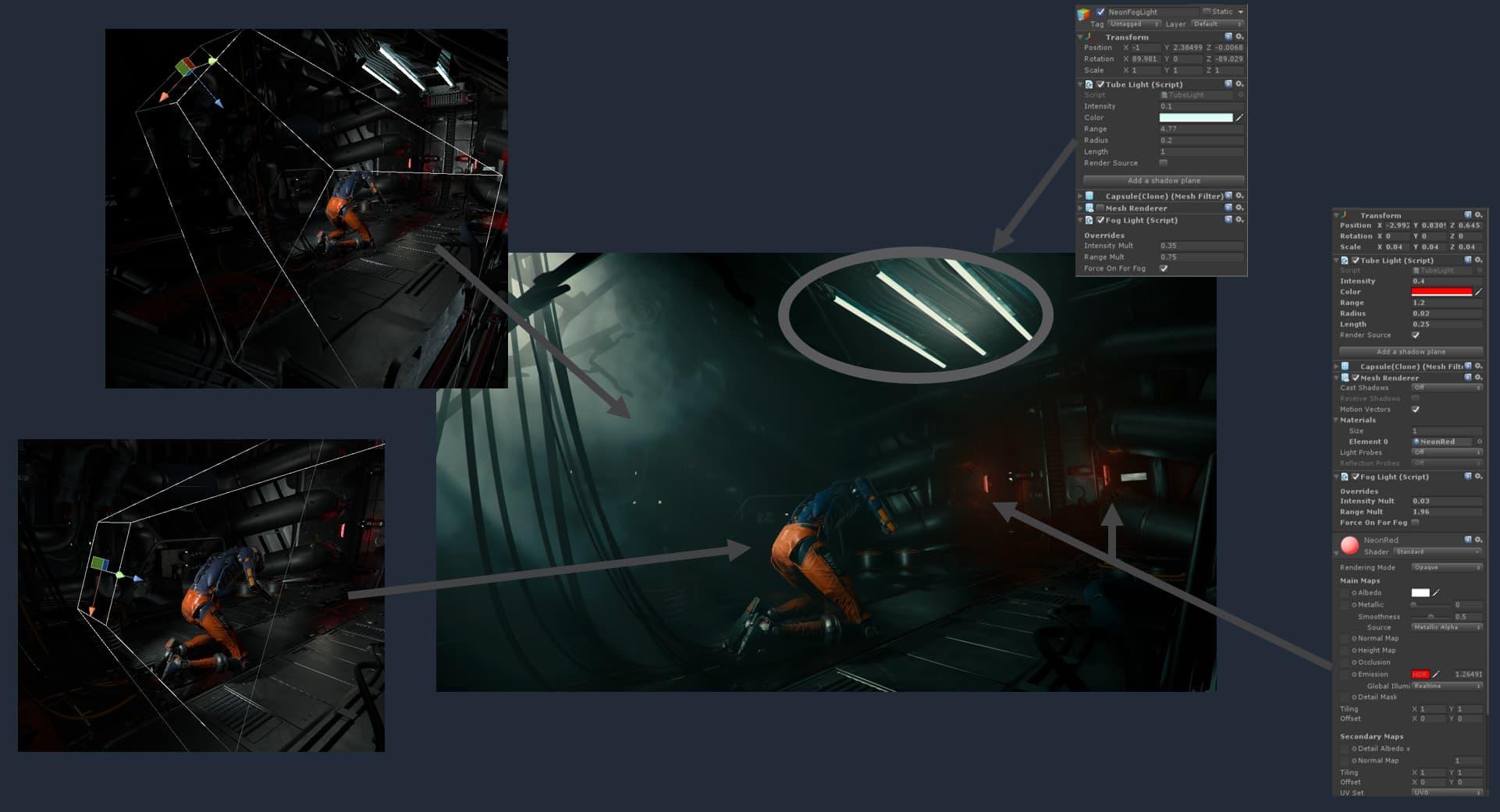Viewport: 1500px width, 812px height.
Task: Click the Intensity Mult field showing 0.35
Action: tap(1201, 246)
